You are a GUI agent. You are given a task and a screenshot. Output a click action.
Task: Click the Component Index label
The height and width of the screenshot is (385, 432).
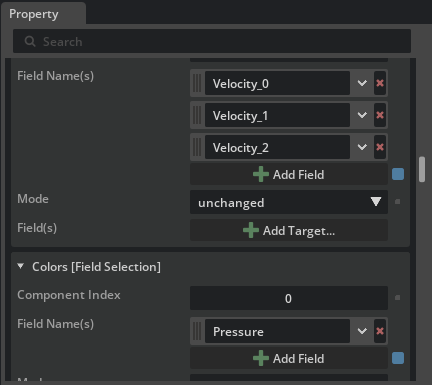point(69,295)
